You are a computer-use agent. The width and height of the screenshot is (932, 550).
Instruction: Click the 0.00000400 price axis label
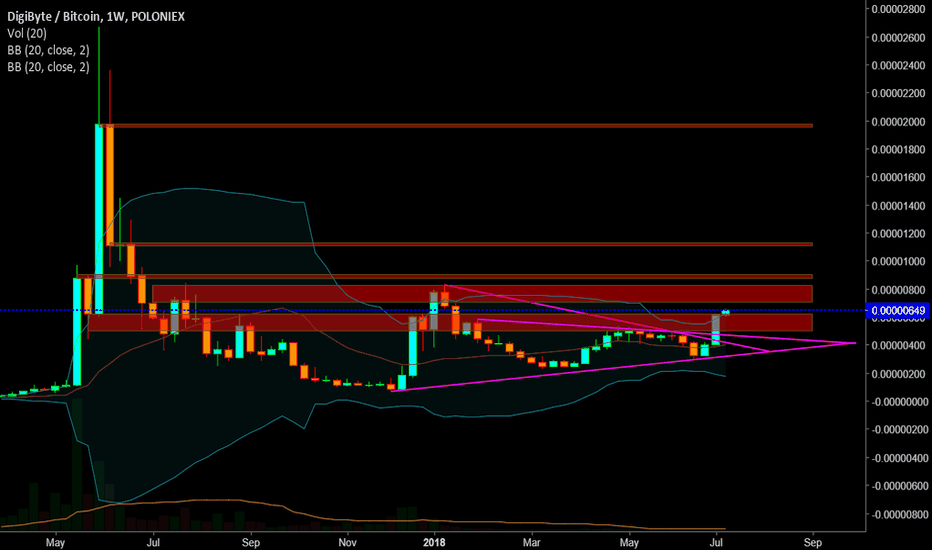point(898,345)
